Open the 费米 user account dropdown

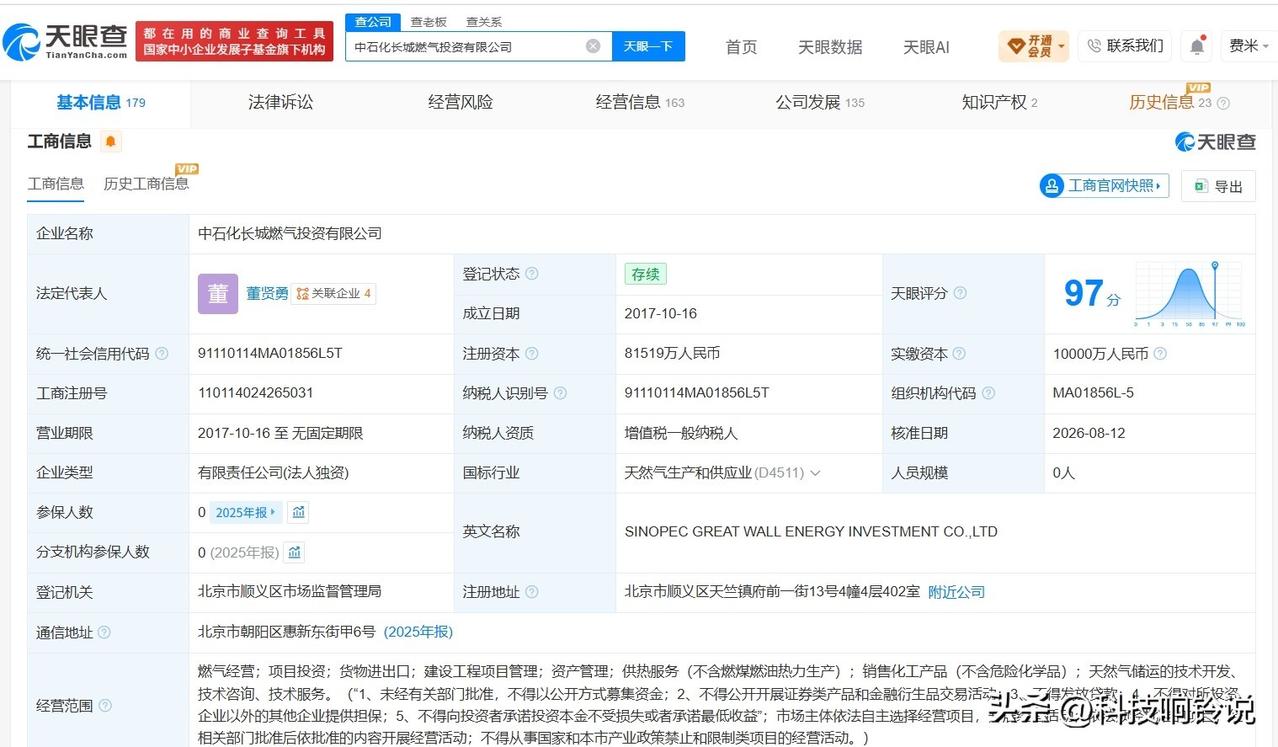click(1248, 46)
